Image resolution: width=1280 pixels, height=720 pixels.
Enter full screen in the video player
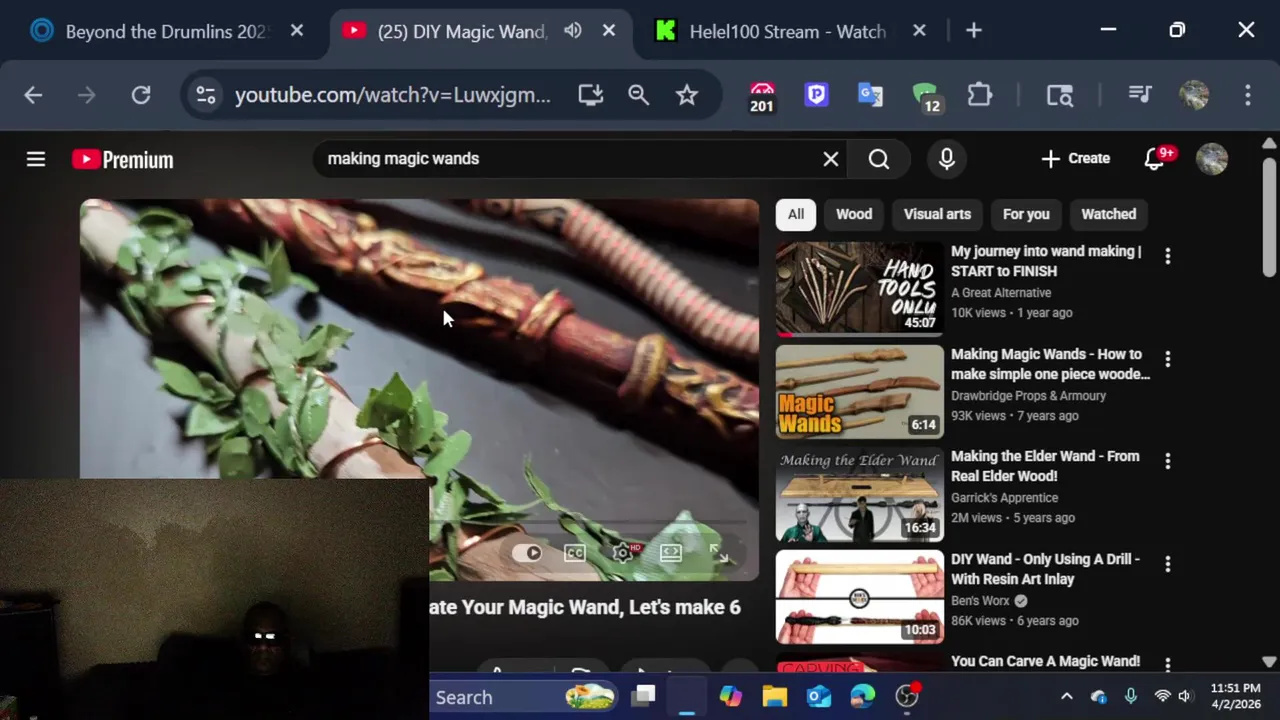point(718,552)
